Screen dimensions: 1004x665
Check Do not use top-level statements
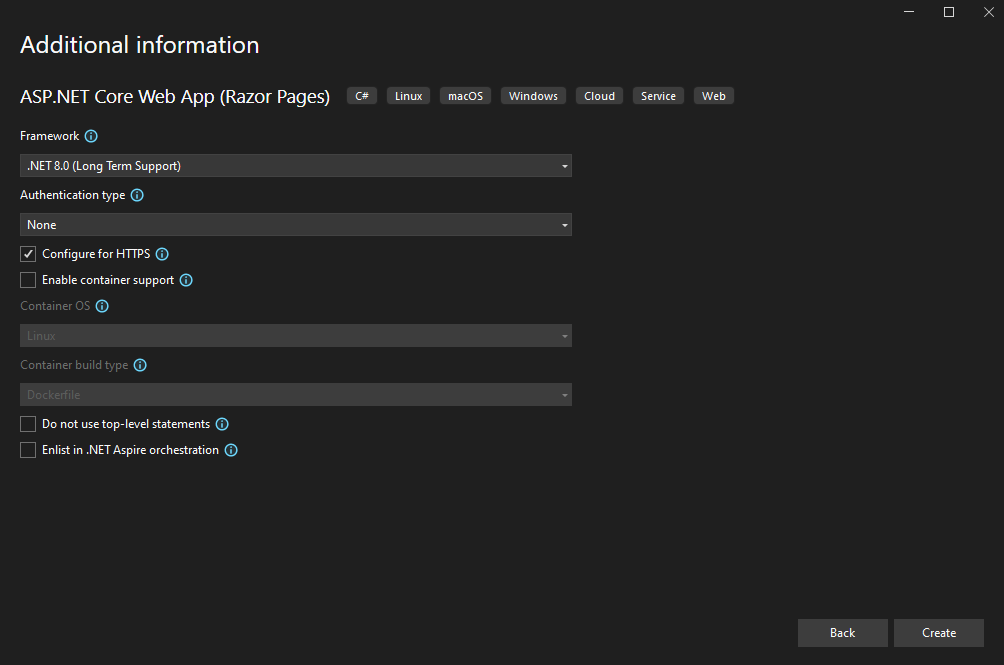[x=28, y=424]
